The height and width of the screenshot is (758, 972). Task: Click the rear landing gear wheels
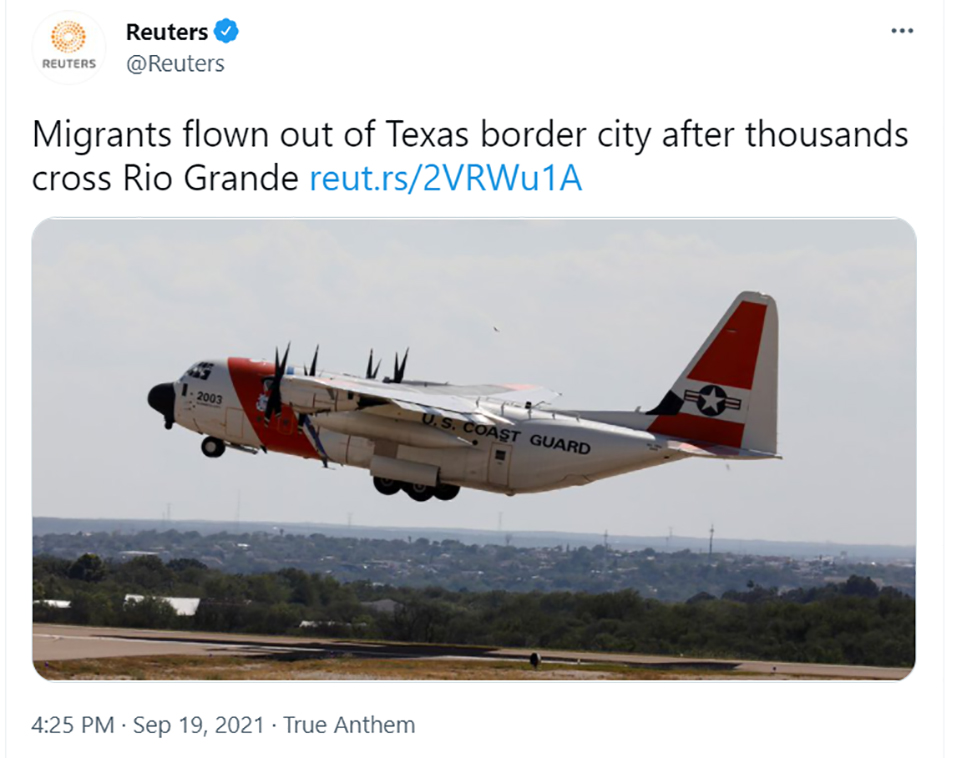tap(417, 488)
